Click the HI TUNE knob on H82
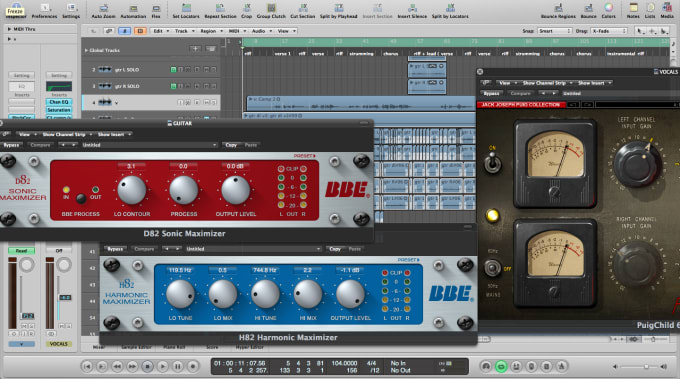The height and width of the screenshot is (379, 680). point(265,294)
